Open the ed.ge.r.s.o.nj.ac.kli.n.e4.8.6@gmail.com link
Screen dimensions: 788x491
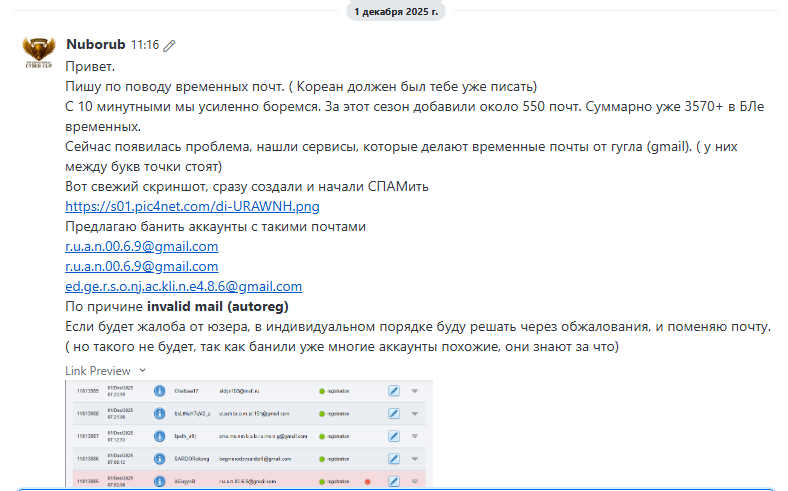[x=183, y=286]
